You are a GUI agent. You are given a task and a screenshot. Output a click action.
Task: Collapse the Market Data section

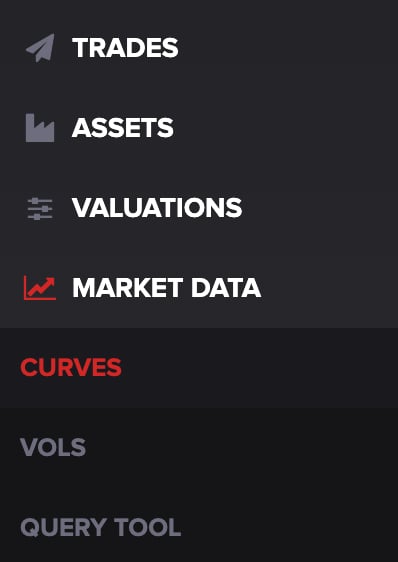pos(199,288)
